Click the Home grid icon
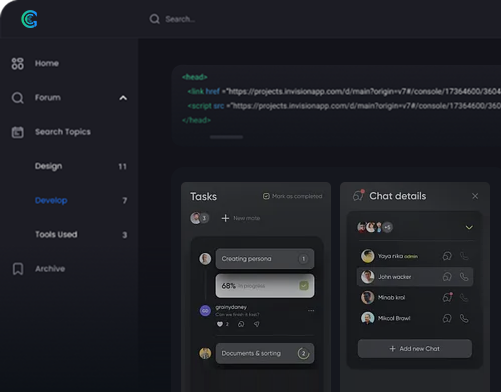Image resolution: width=501 pixels, height=392 pixels. pyautogui.click(x=17, y=63)
